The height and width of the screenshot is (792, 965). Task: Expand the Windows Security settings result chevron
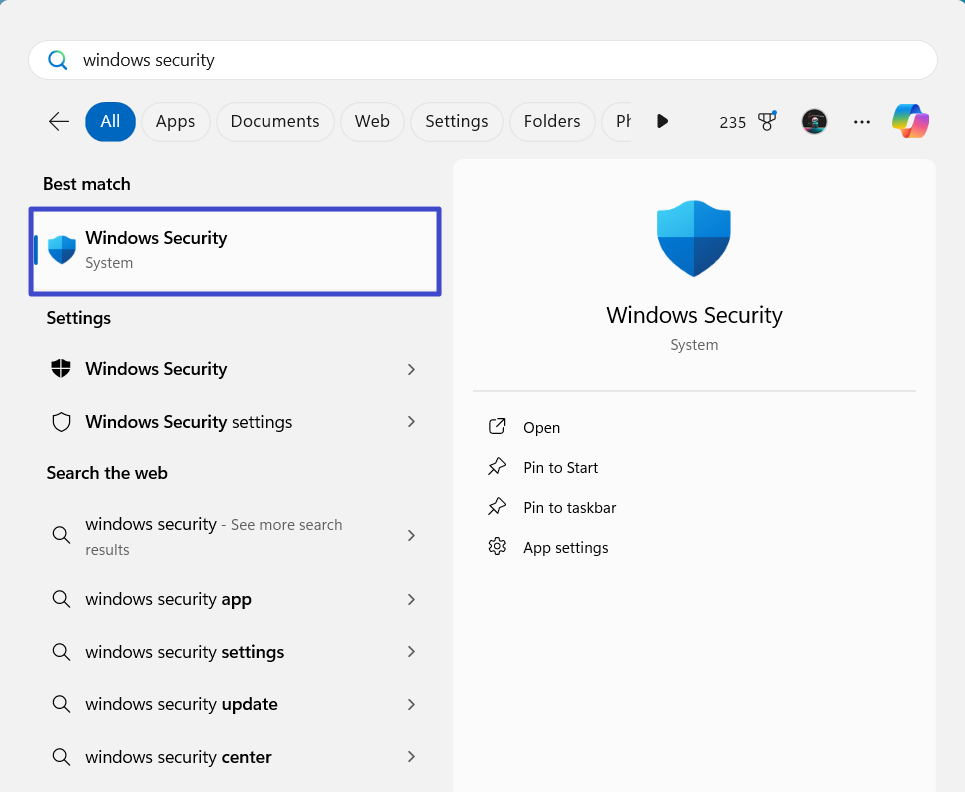[x=411, y=422]
